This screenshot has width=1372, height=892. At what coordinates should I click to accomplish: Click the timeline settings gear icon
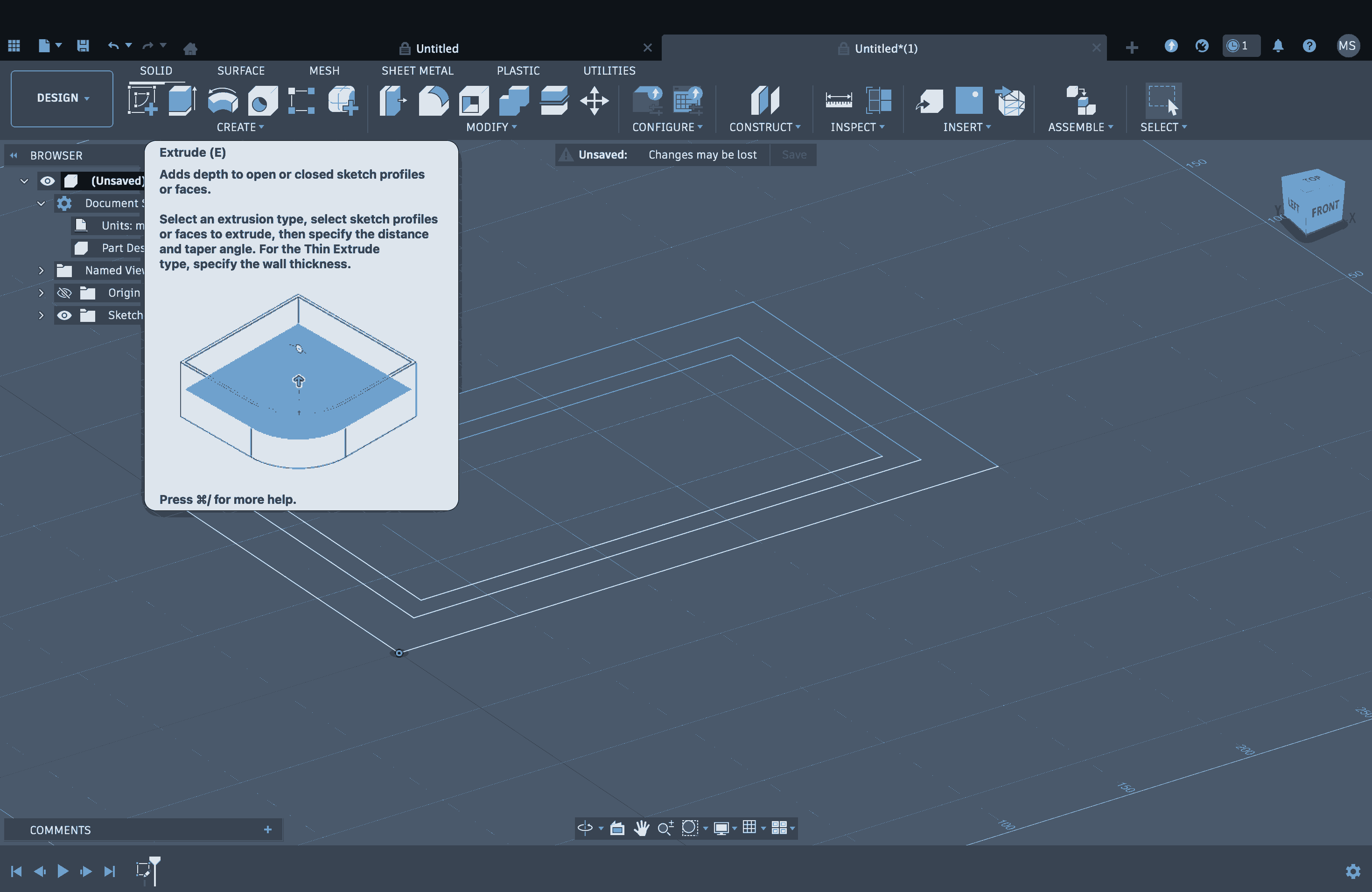(x=1353, y=871)
